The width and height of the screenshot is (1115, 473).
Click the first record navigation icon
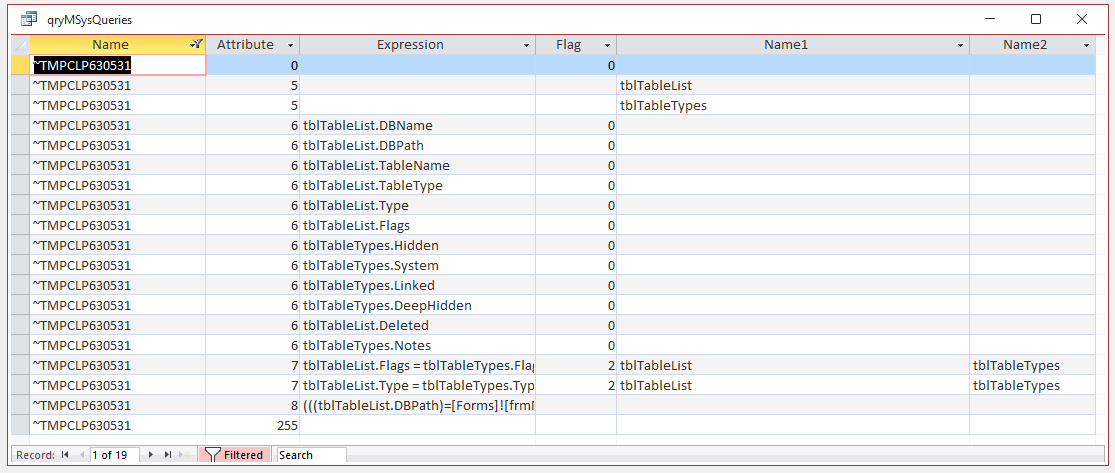click(x=65, y=455)
